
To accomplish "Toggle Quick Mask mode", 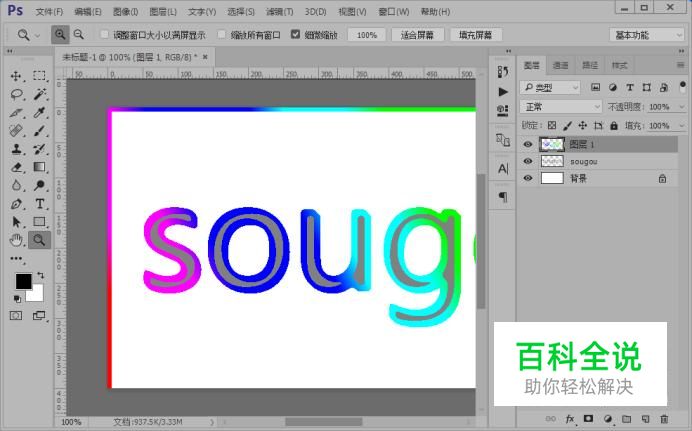I will 16,315.
